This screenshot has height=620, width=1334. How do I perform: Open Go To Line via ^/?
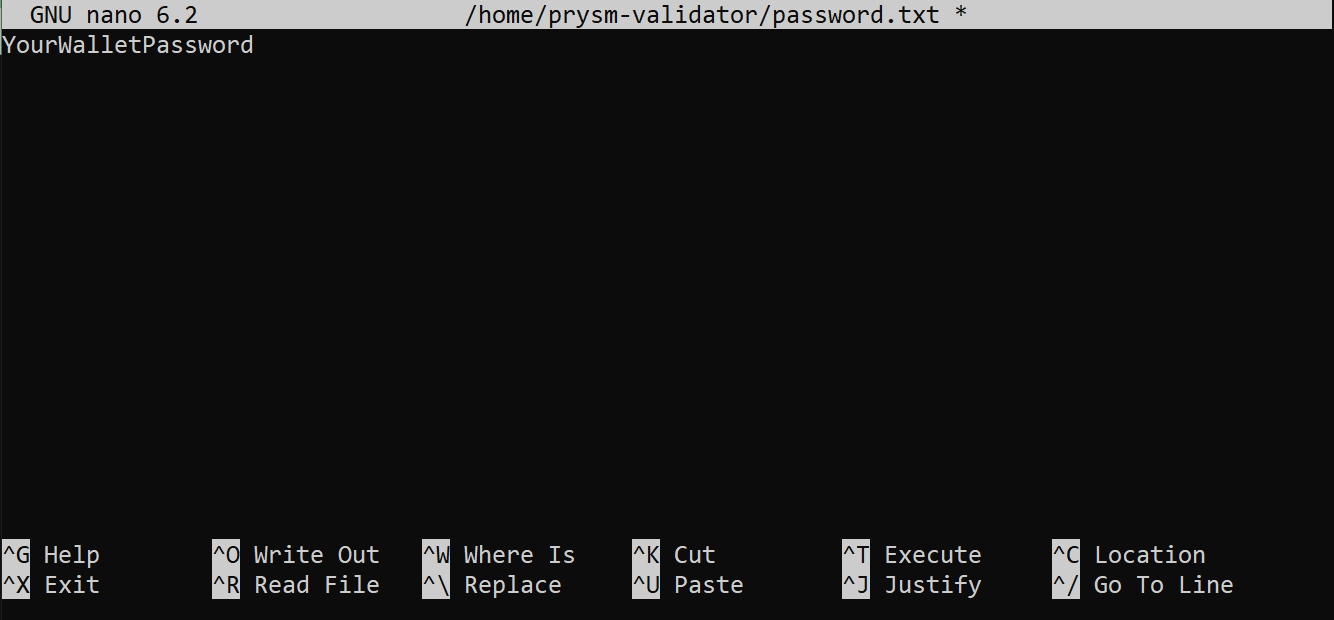pos(1136,585)
